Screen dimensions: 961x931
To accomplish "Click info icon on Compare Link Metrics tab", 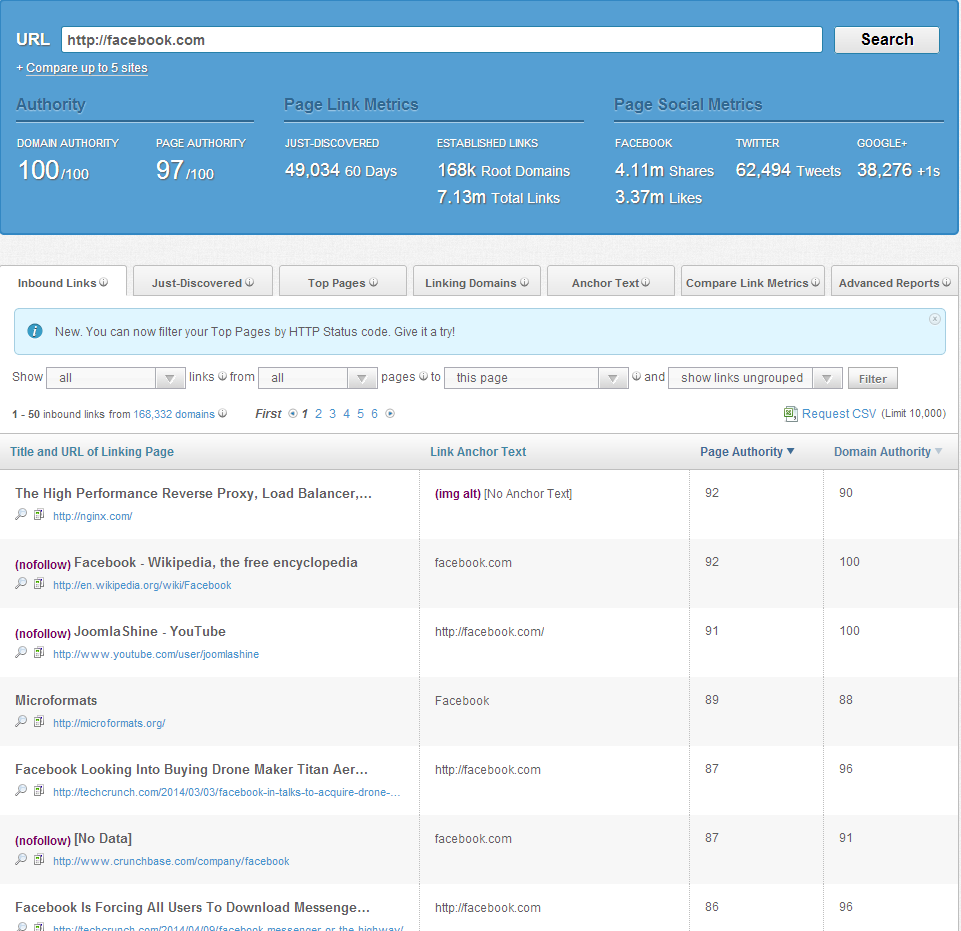I will (815, 282).
